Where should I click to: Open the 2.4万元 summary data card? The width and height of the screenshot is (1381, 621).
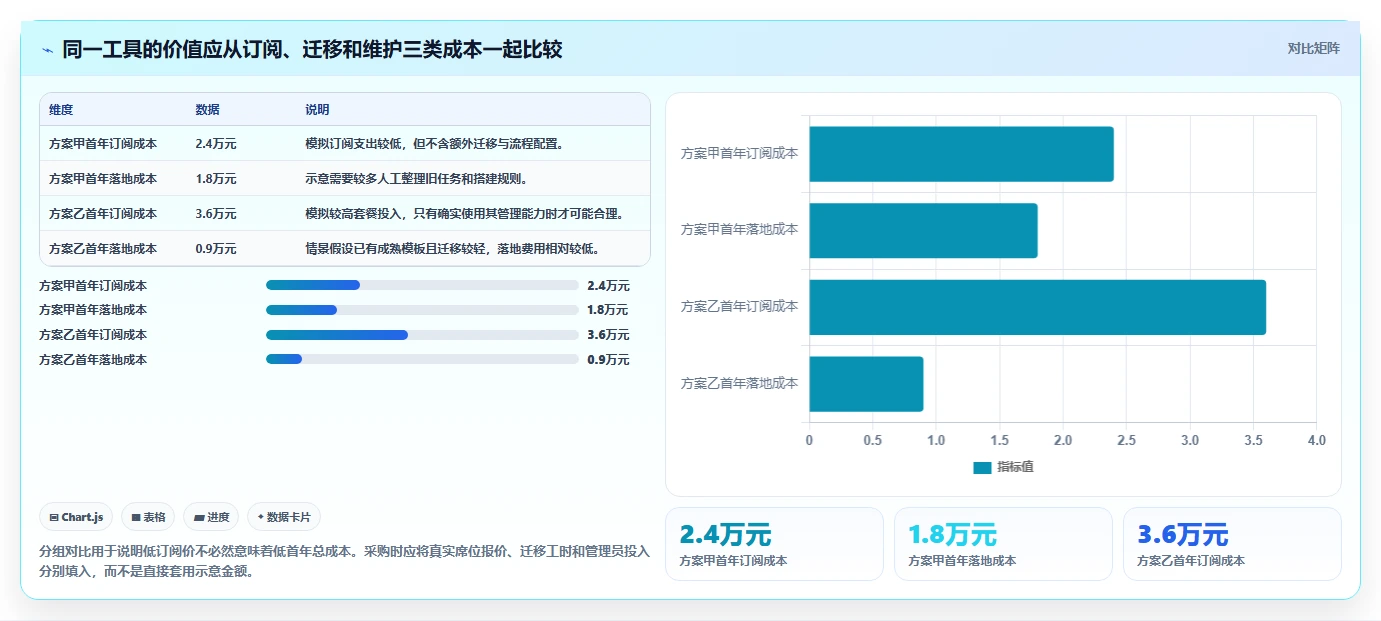click(774, 544)
